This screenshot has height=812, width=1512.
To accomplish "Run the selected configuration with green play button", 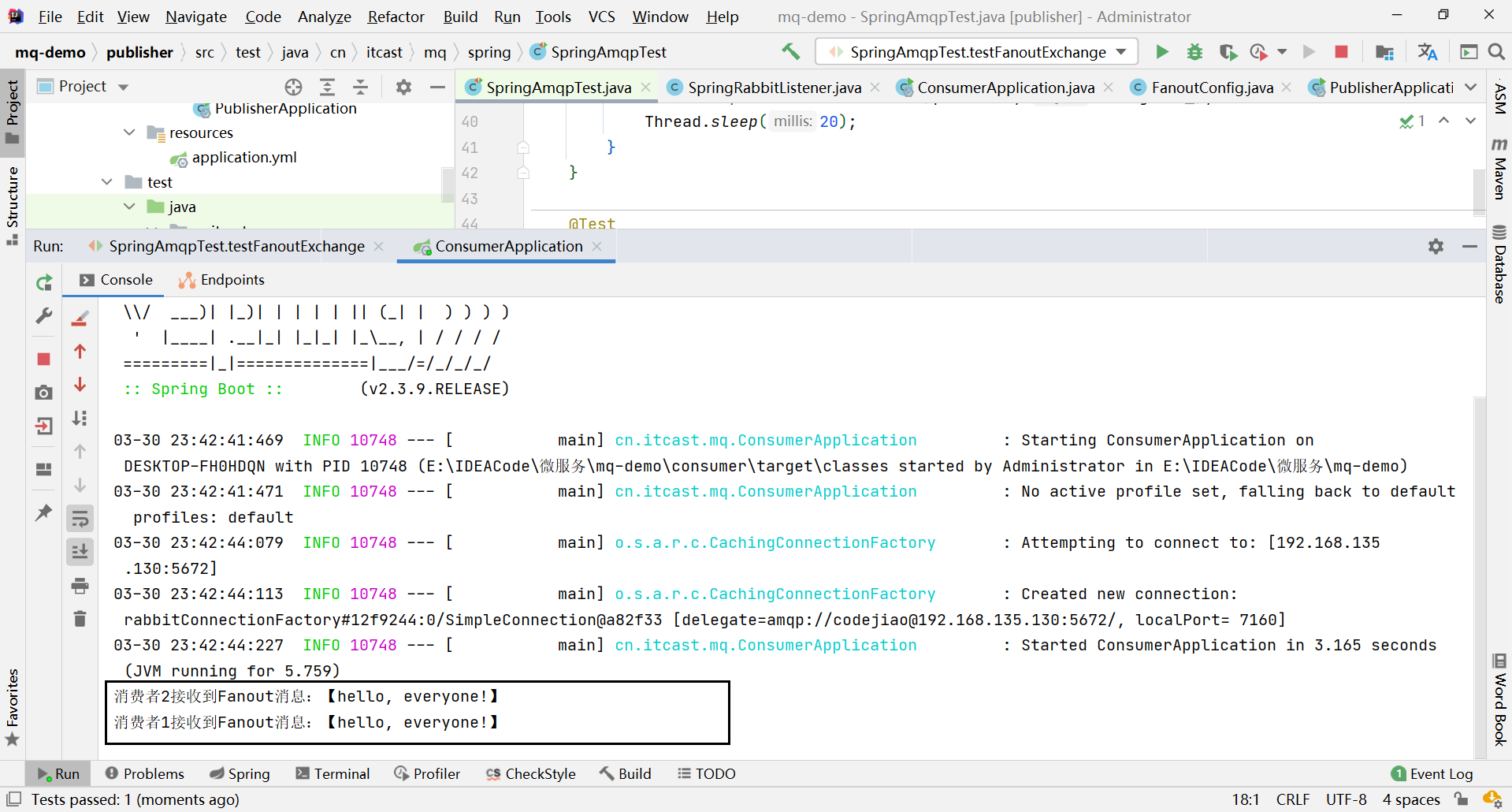I will (x=1161, y=52).
